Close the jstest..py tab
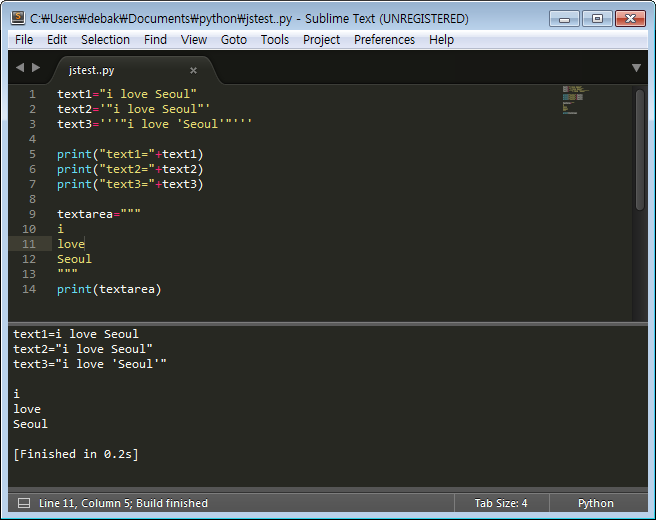This screenshot has height=520, width=656. (x=193, y=70)
